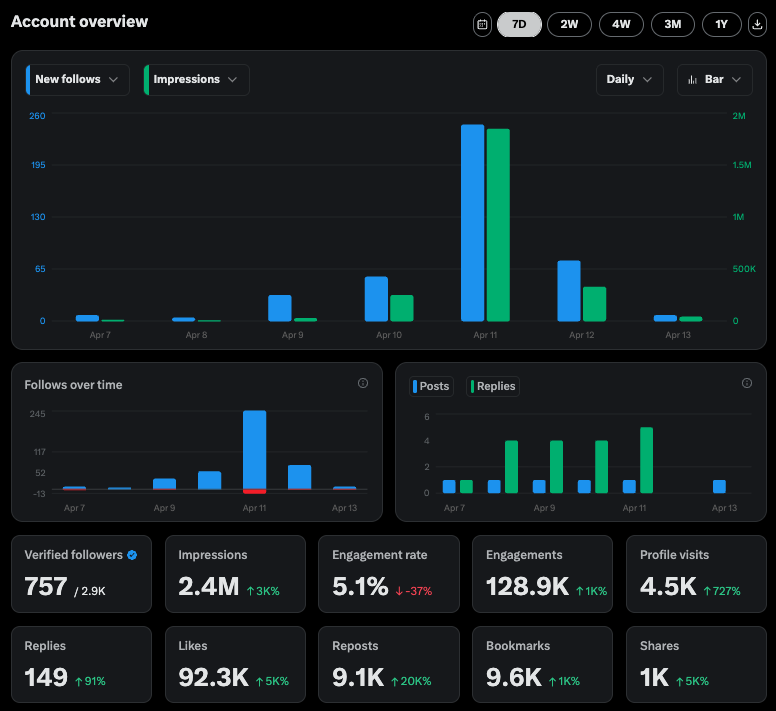The image size is (776, 711).
Task: Open the Daily interval dropdown
Action: pos(630,80)
